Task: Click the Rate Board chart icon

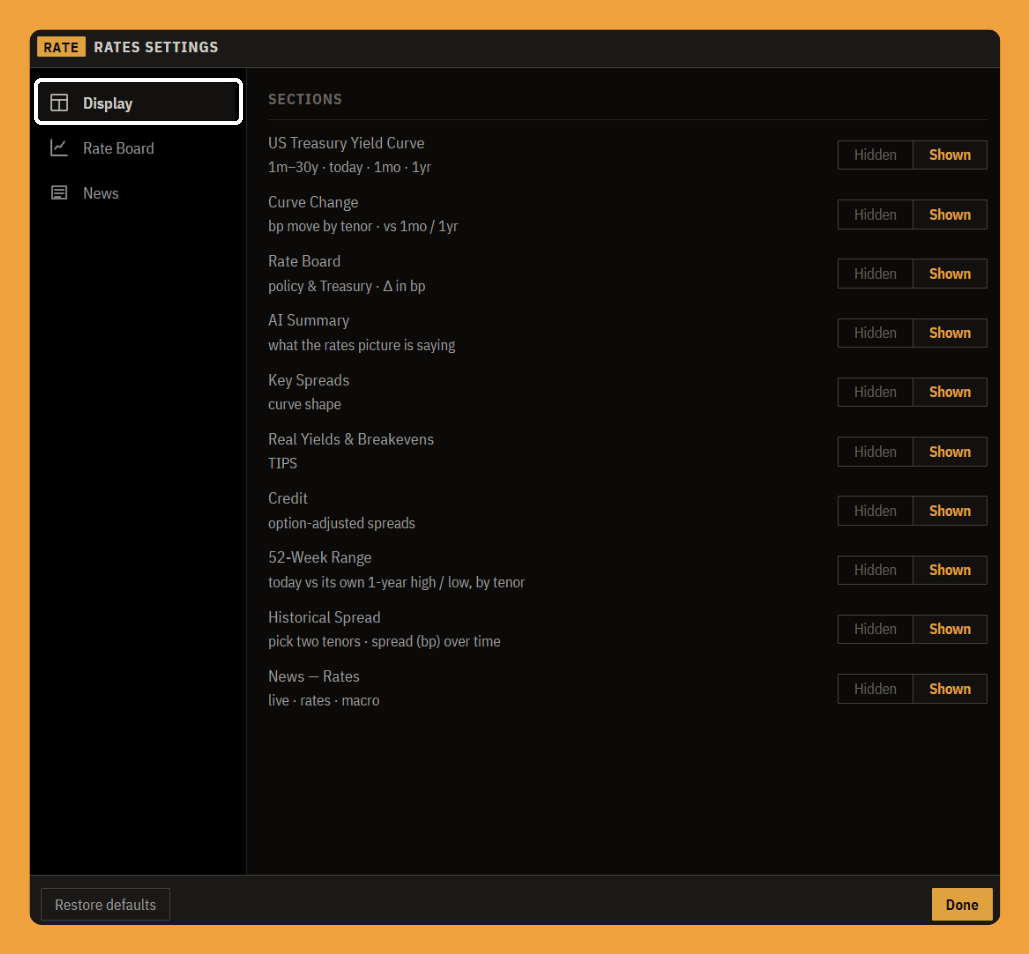Action: tap(59, 148)
